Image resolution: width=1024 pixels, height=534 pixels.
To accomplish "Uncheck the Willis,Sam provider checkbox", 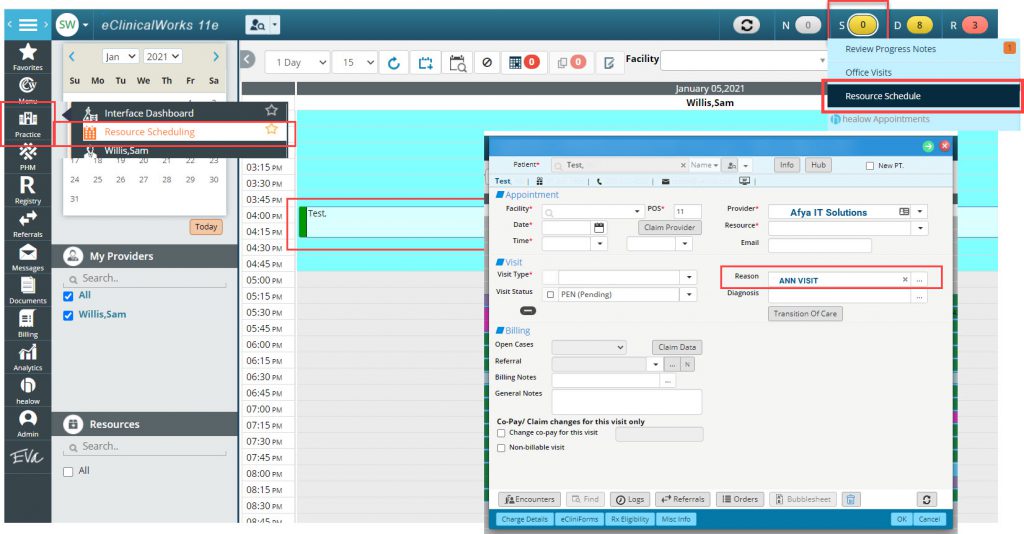I will [68, 316].
